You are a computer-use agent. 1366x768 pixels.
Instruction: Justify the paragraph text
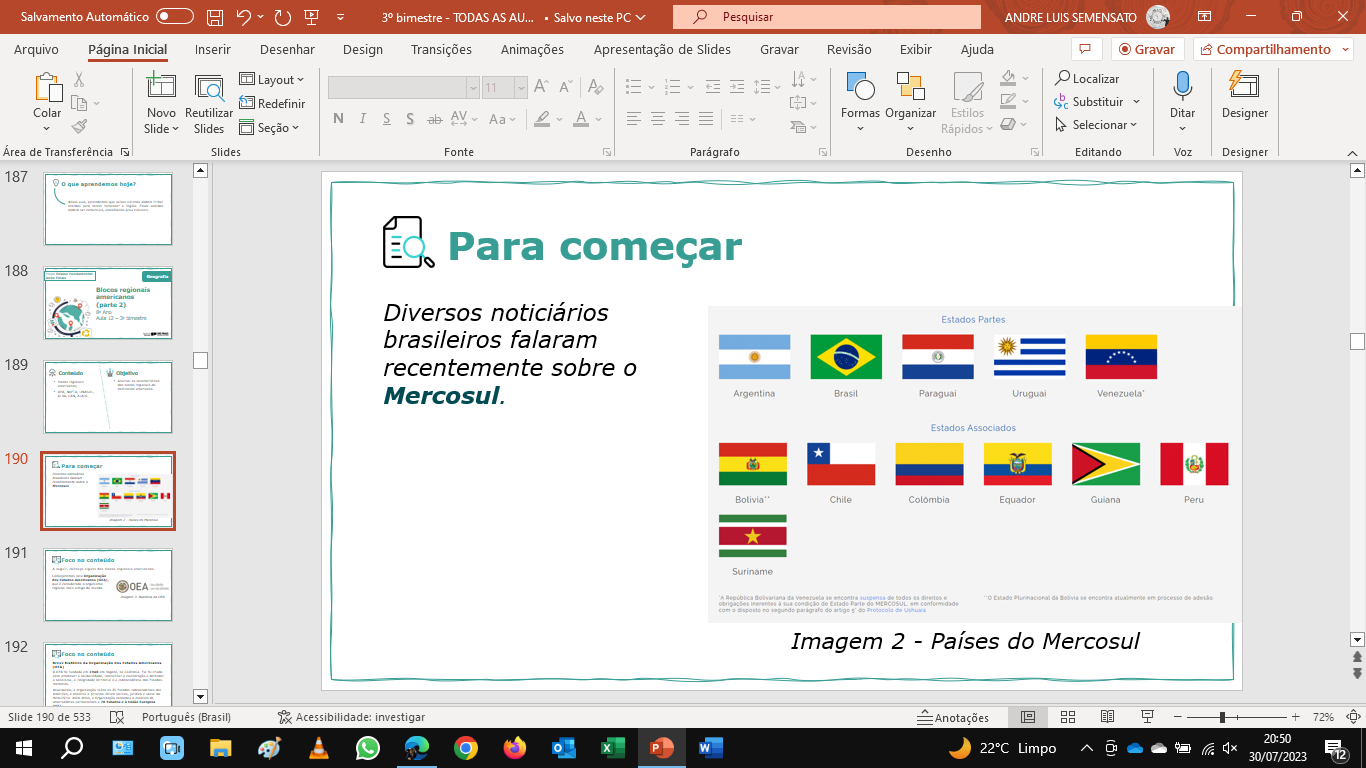(x=705, y=119)
